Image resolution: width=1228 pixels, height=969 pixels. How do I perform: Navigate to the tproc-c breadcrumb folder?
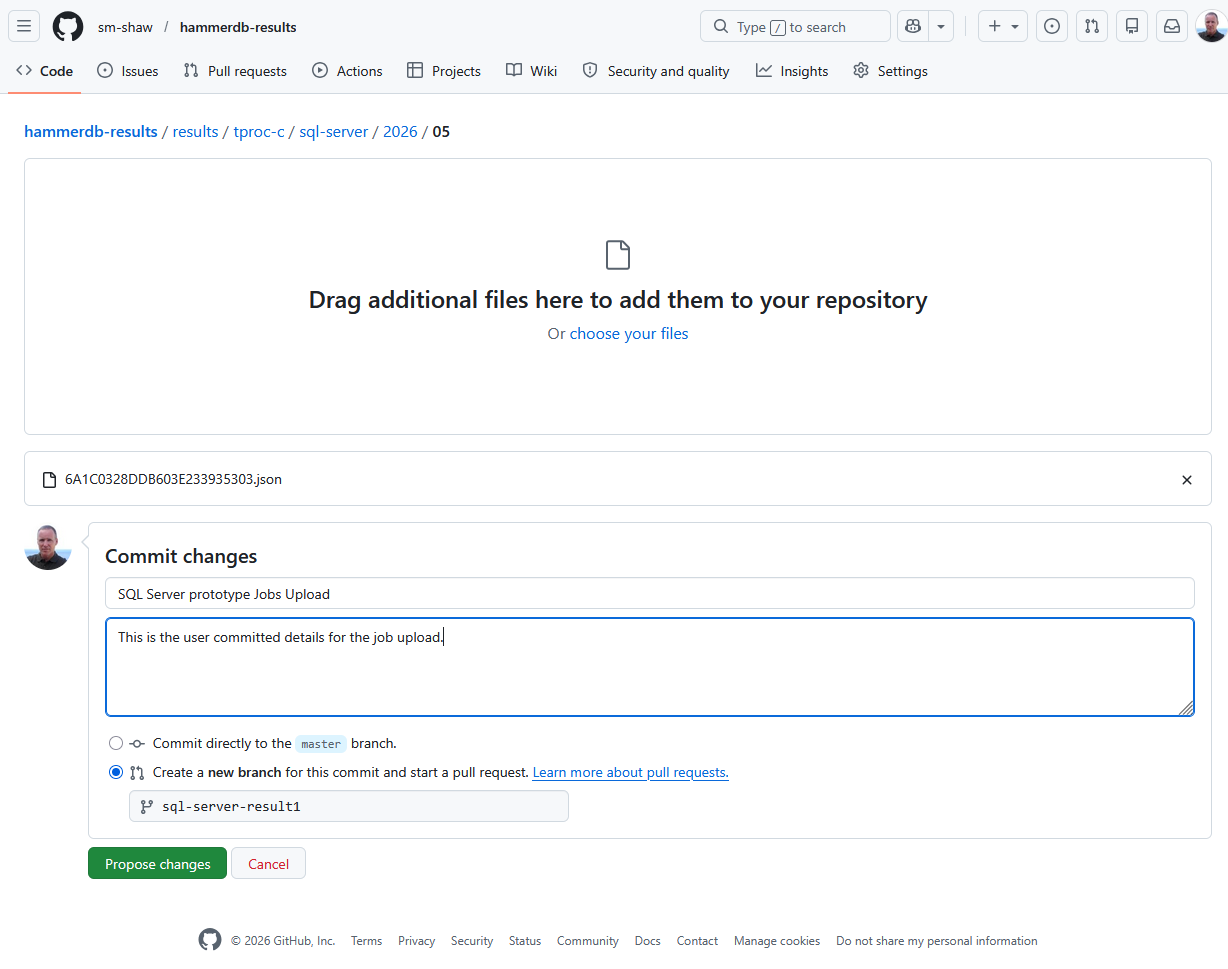coord(259,131)
